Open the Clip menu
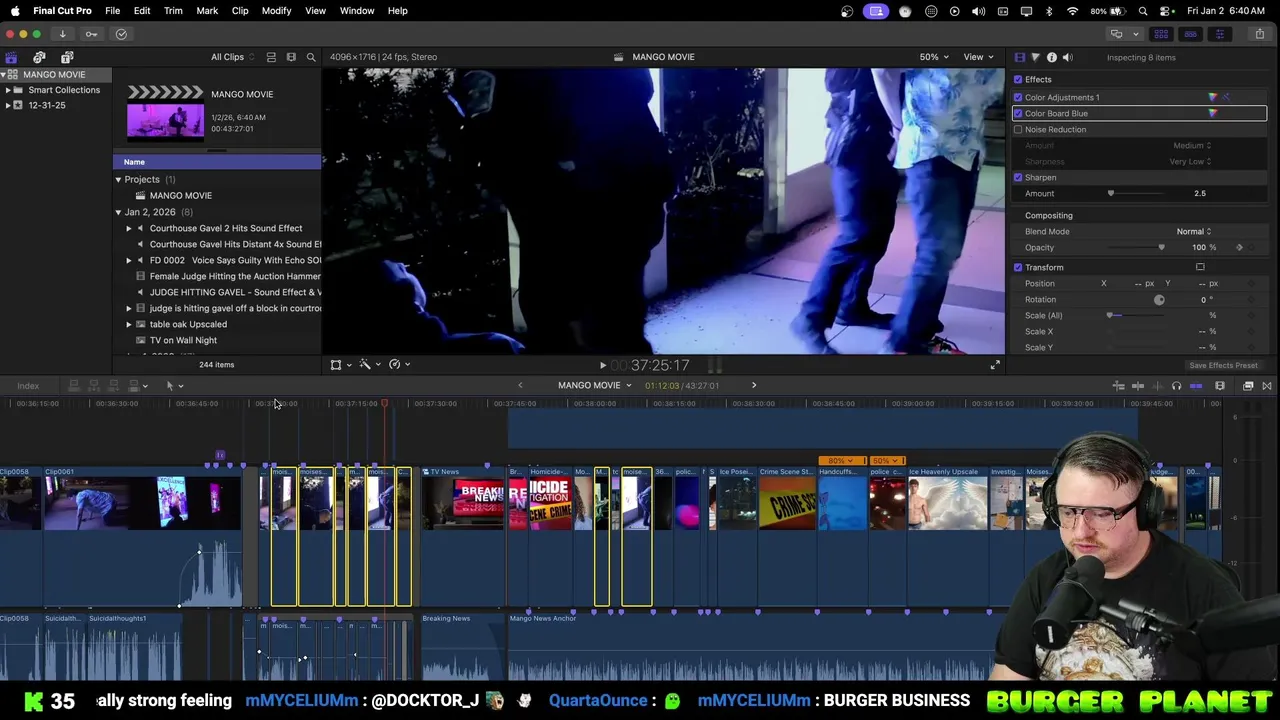1280x720 pixels. pos(240,11)
